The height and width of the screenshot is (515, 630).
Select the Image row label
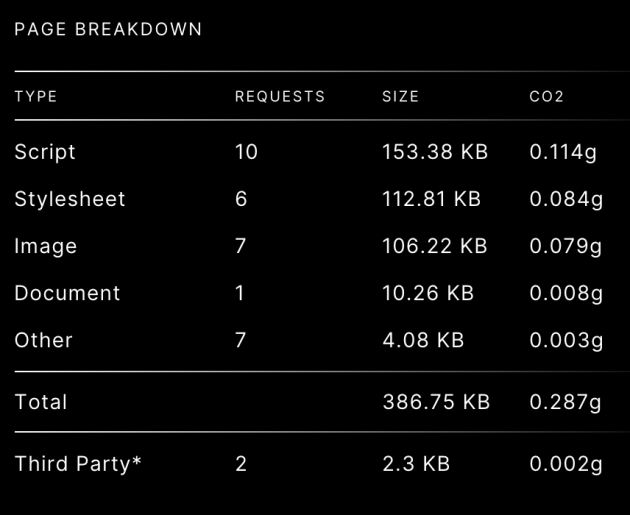[x=45, y=246]
